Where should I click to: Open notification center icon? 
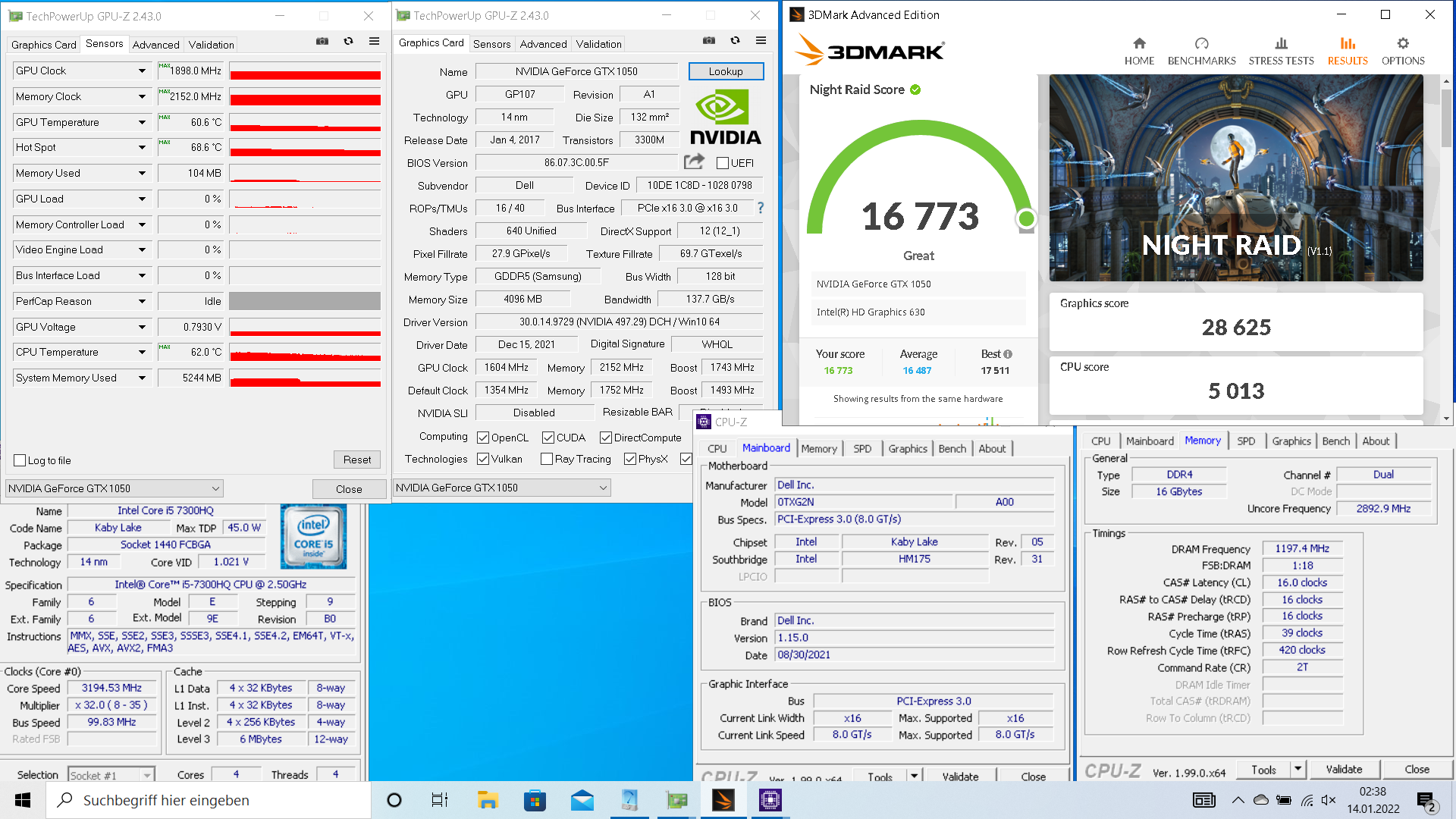click(x=1426, y=800)
